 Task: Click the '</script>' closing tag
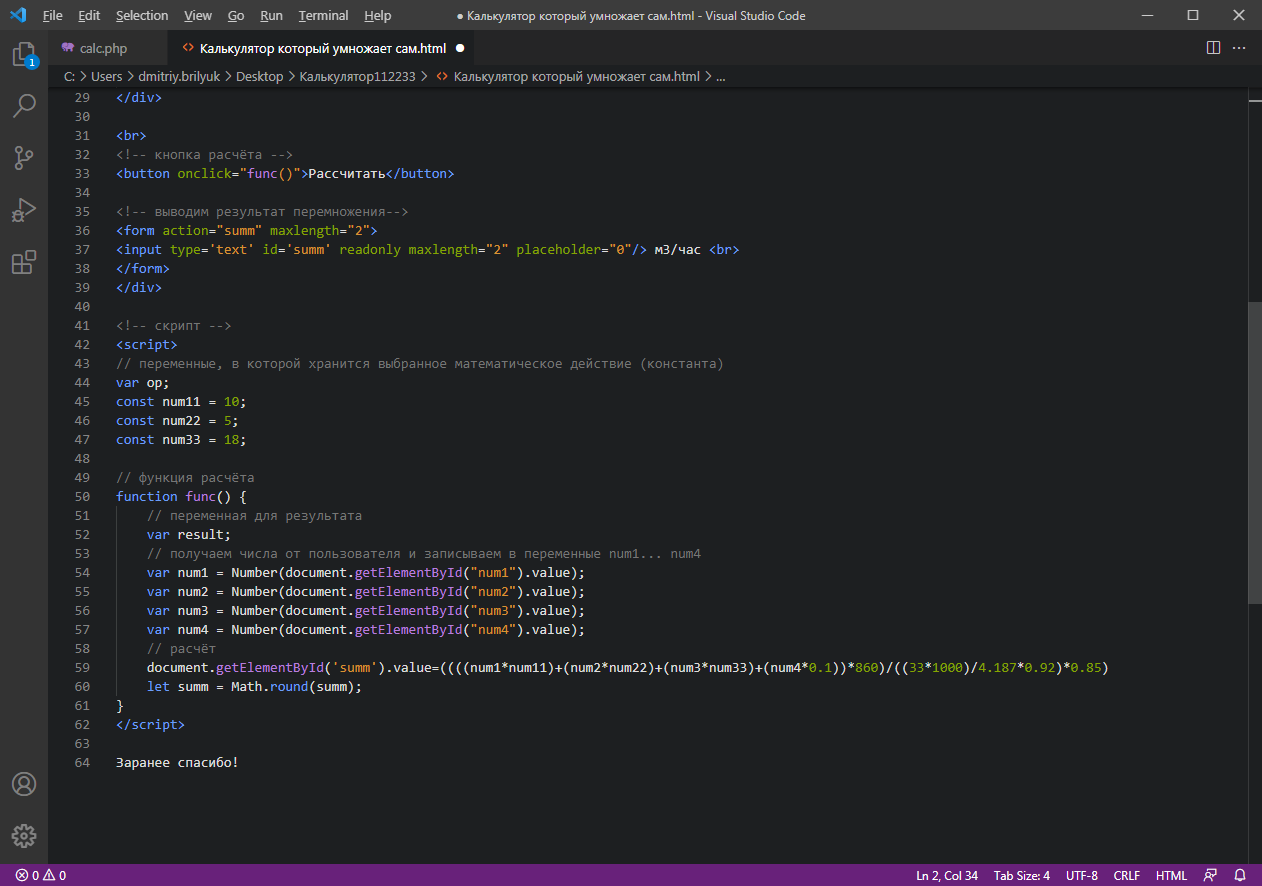click(150, 724)
